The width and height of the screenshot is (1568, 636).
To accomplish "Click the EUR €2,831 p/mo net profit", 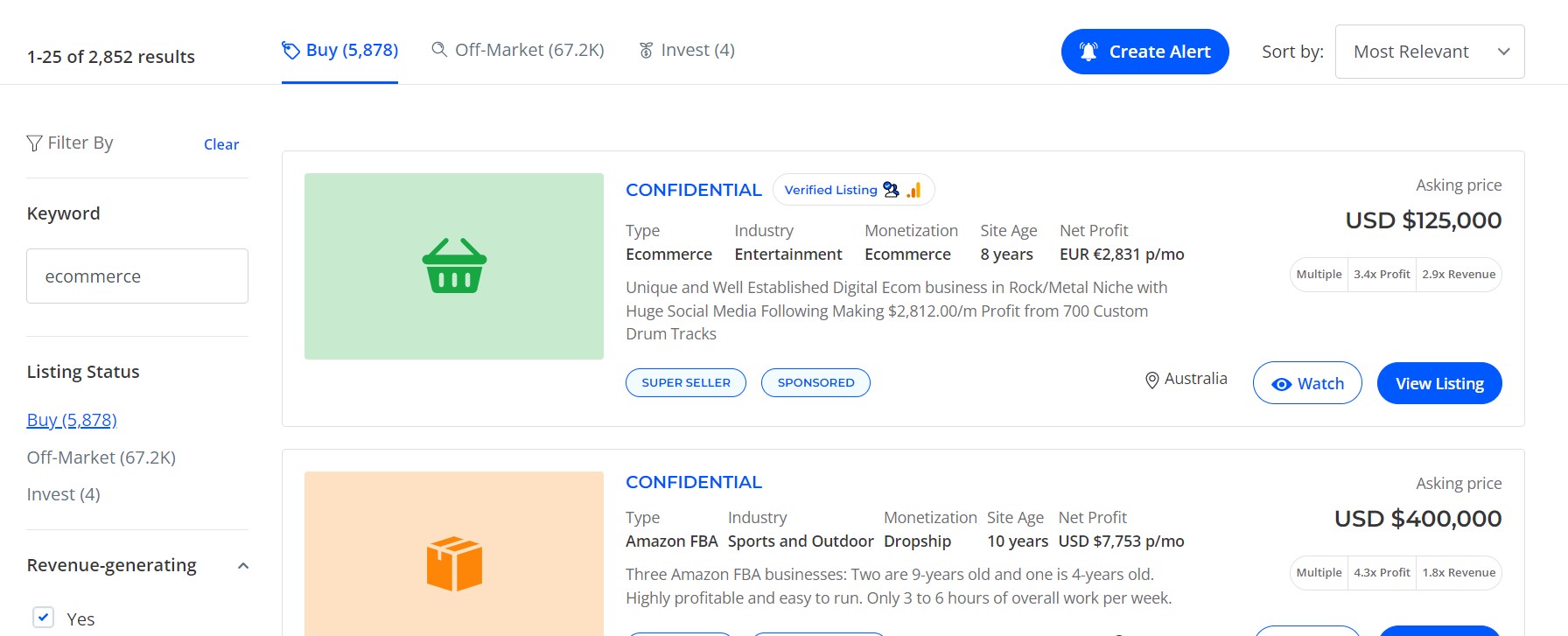I will pyautogui.click(x=1122, y=255).
